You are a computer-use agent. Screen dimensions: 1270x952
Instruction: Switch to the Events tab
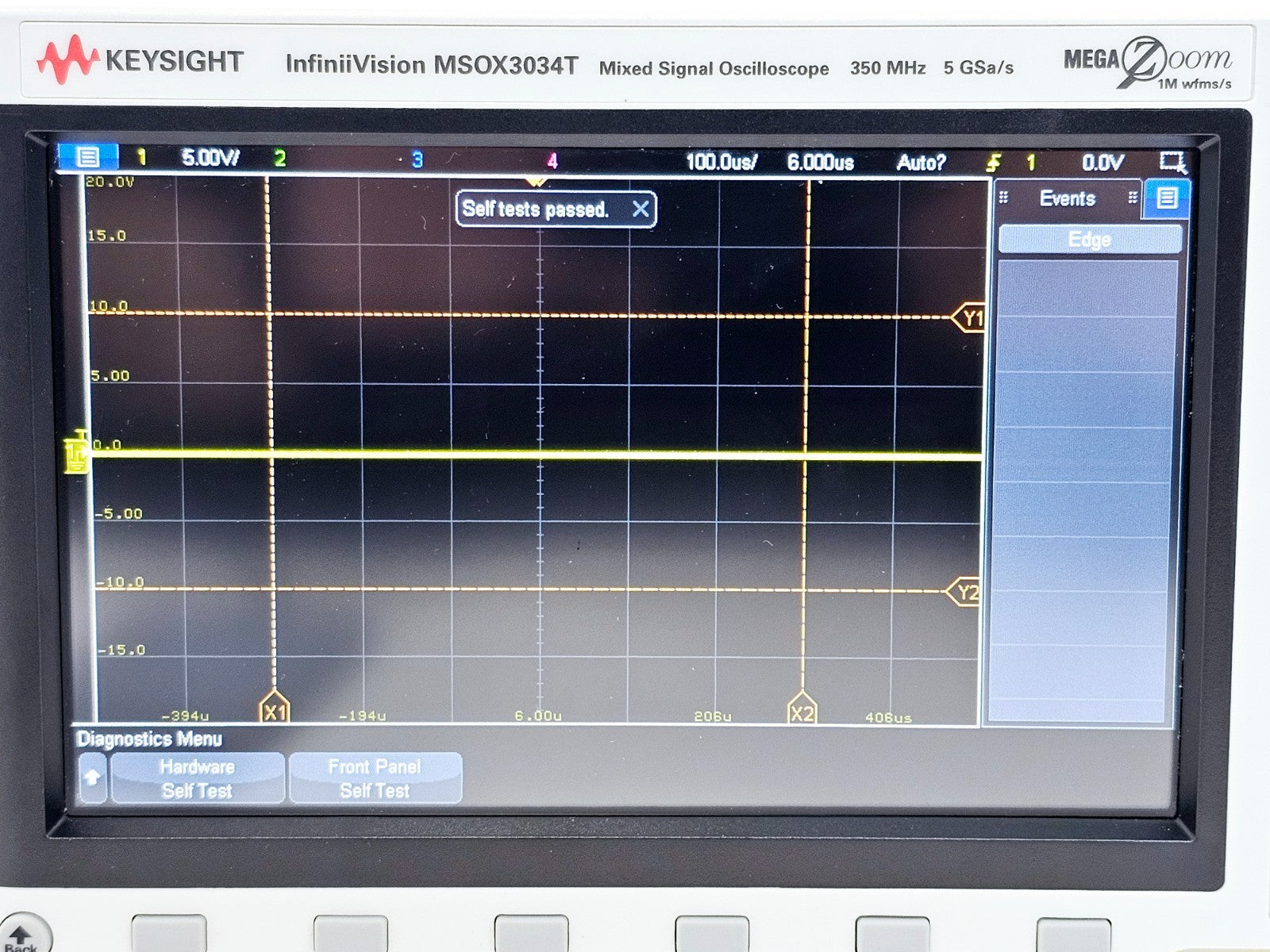tap(1068, 199)
